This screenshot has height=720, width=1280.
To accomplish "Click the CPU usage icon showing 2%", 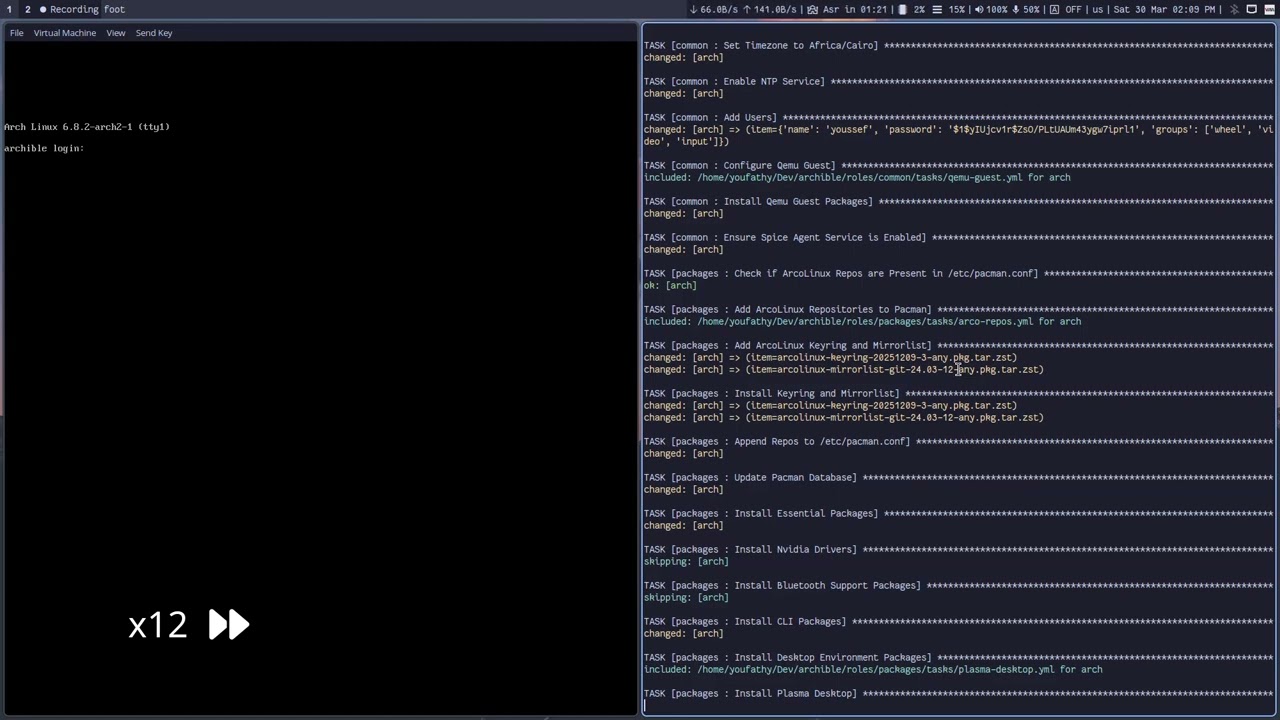I will [x=902, y=9].
